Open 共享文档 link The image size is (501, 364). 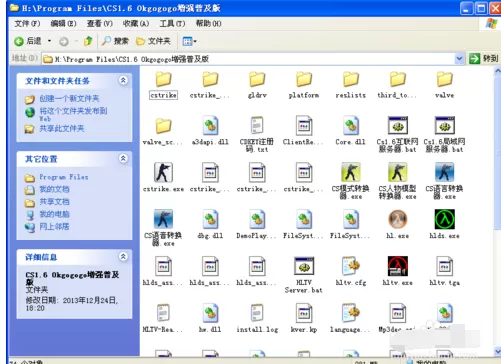click(x=54, y=202)
